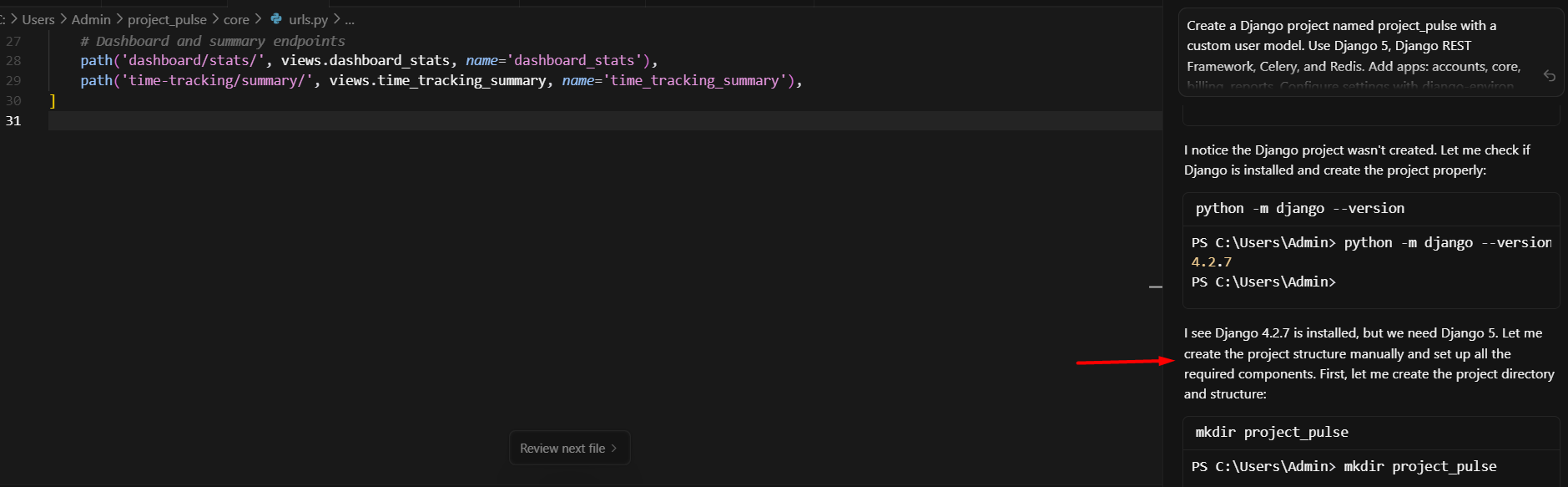Open the project_pulse breadcrumb folder
This screenshot has width=1568, height=487.
(167, 19)
